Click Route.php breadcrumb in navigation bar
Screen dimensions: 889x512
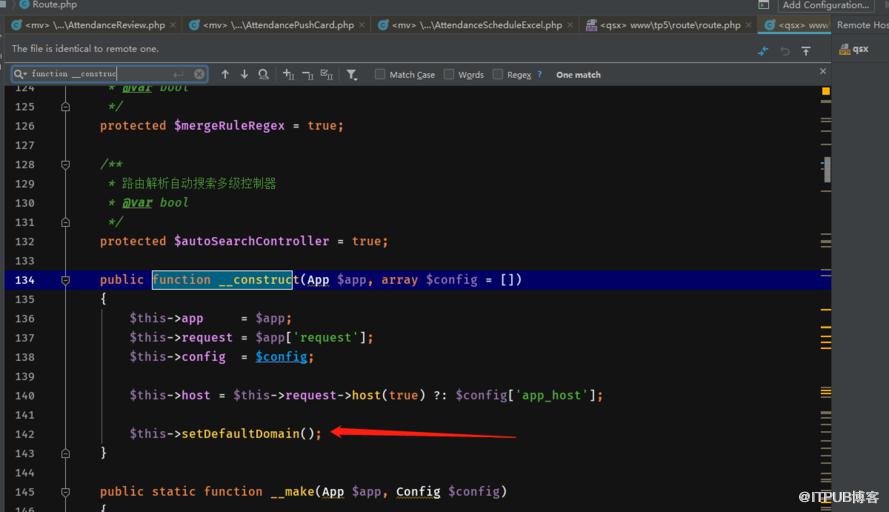[48, 5]
